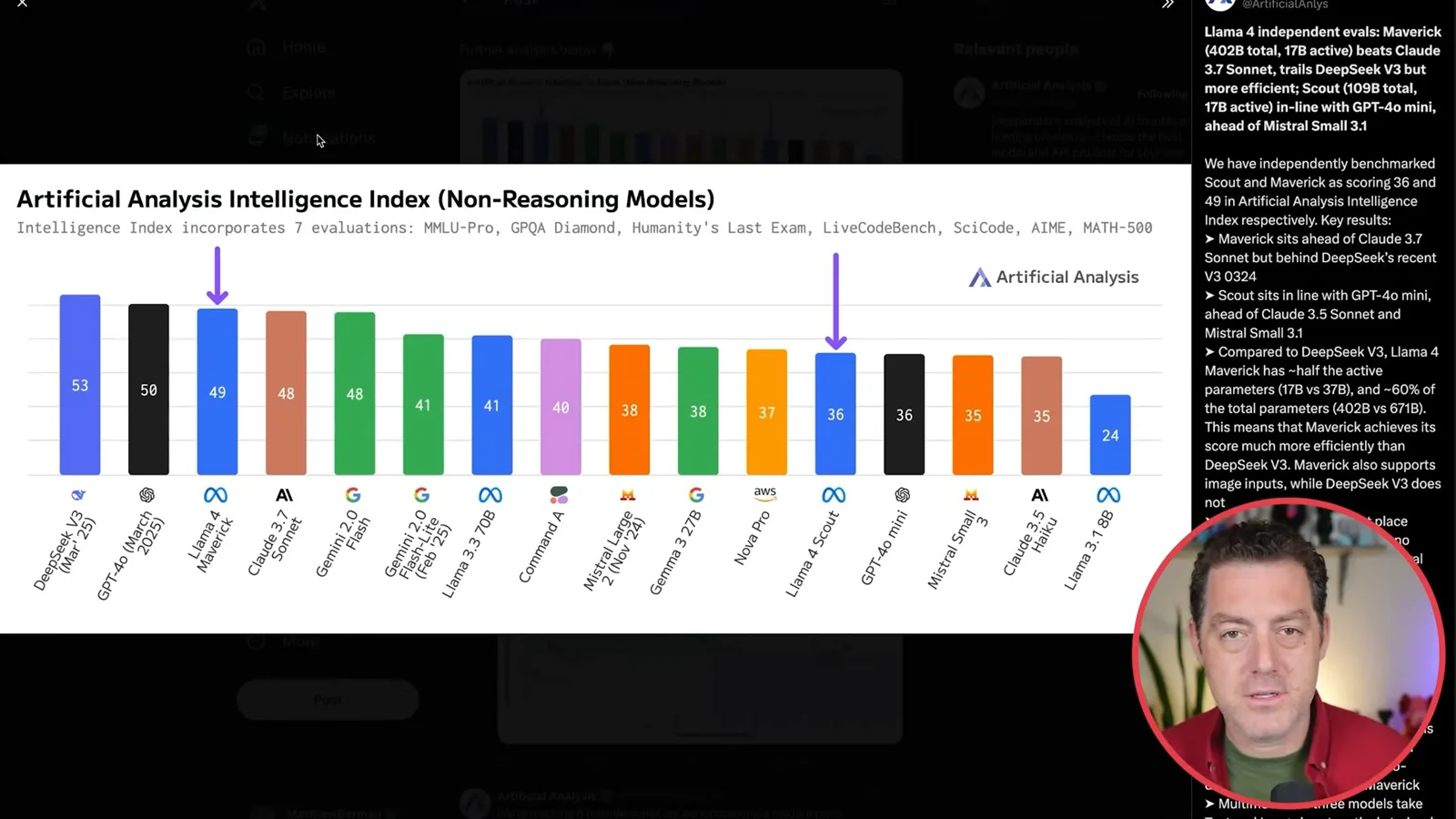1456x819 pixels.
Task: Click the bullet 'Maverick sits ahead of Claude 3.7'
Action: [x=1320, y=258]
